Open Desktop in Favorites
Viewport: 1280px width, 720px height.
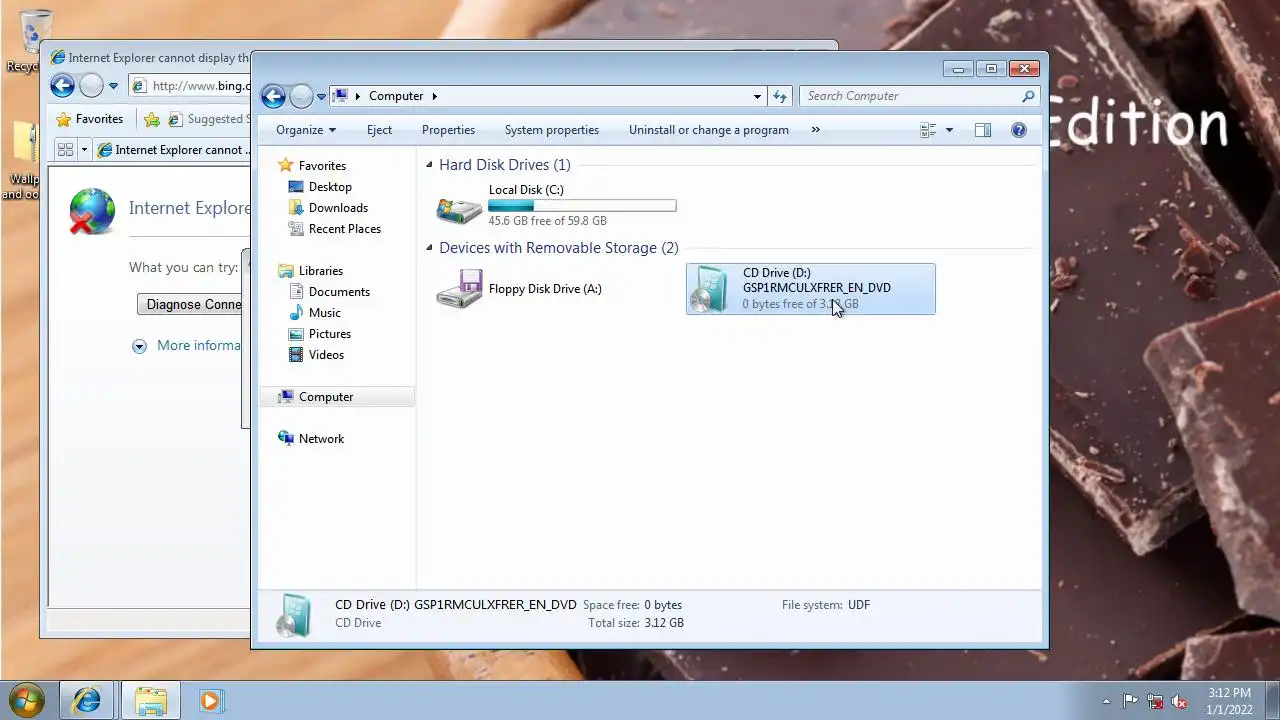click(x=330, y=187)
